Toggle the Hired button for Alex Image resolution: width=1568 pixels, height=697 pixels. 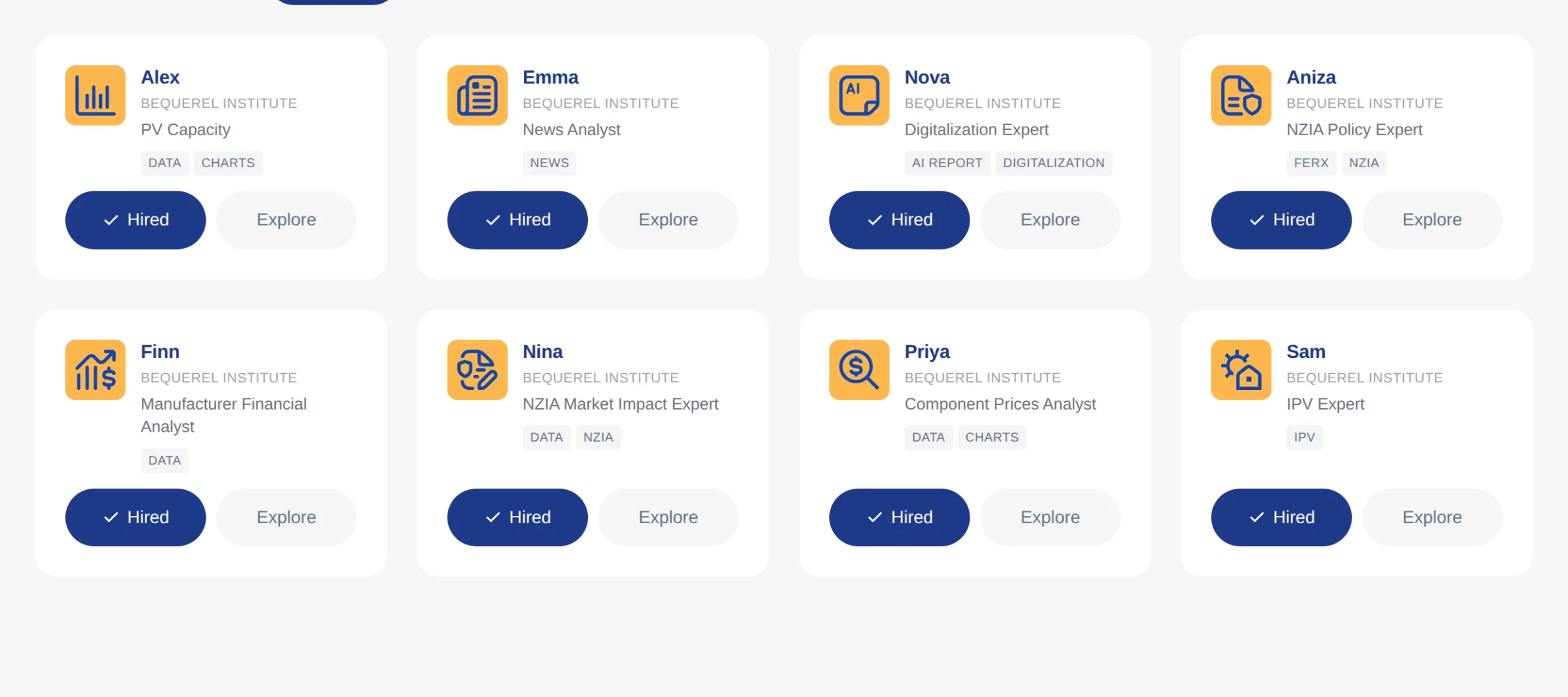tap(135, 219)
